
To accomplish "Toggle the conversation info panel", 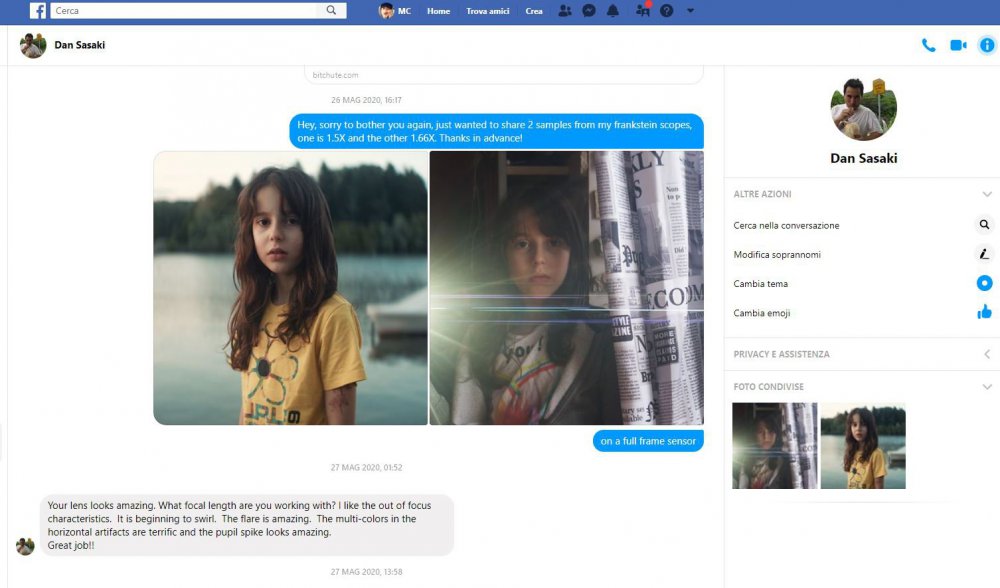I will pyautogui.click(x=987, y=45).
